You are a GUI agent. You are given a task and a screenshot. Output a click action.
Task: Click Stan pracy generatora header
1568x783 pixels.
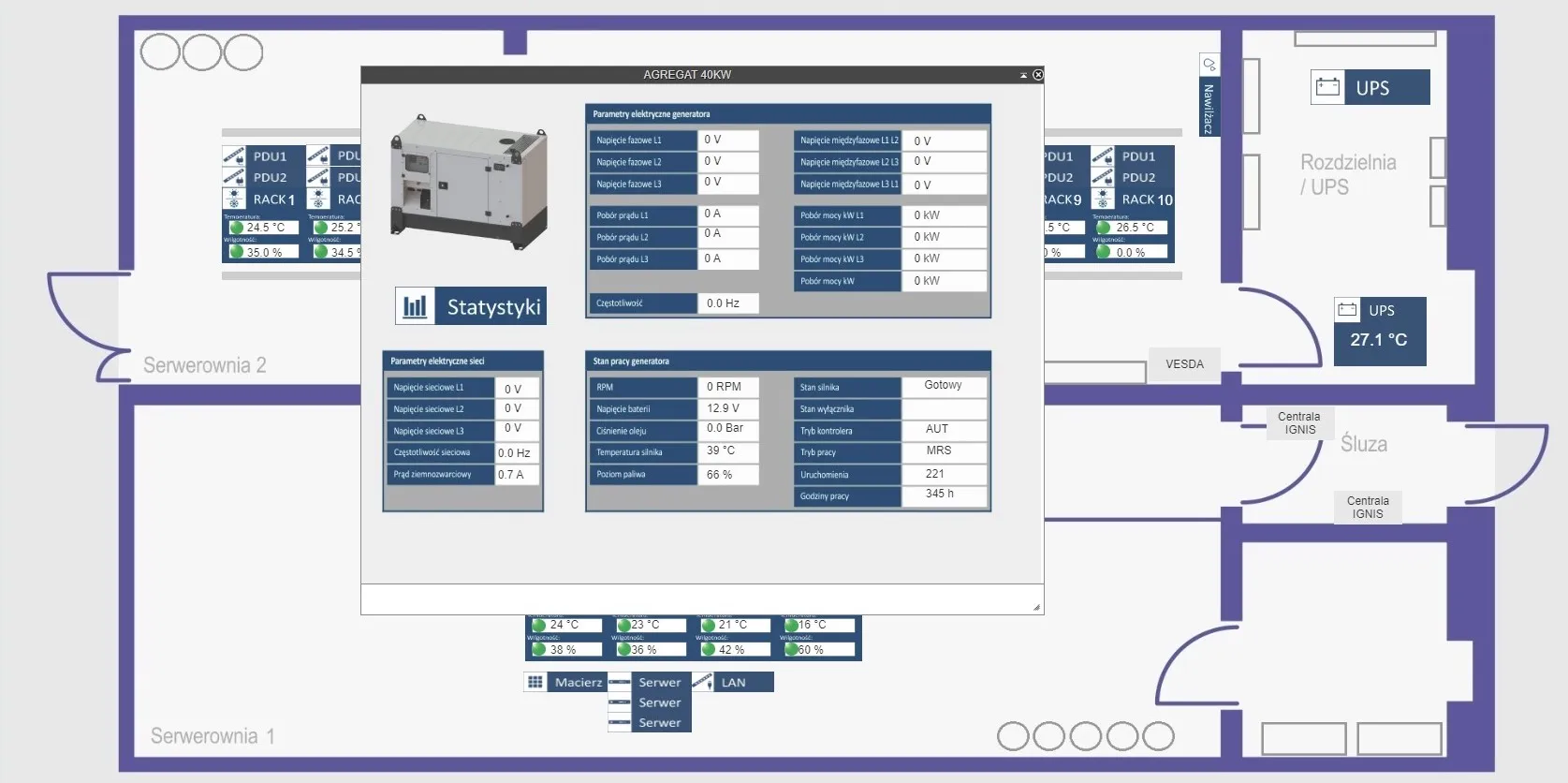[x=787, y=362]
